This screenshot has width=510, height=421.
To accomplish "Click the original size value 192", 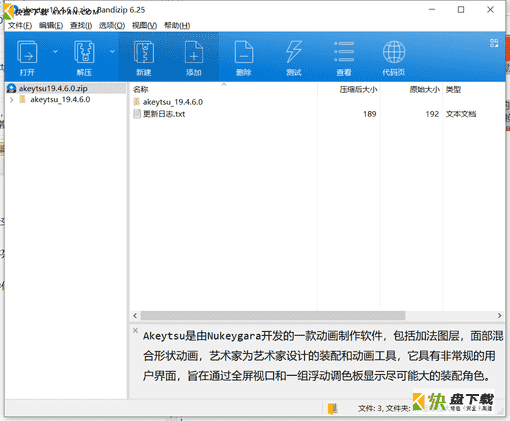I will [x=432, y=114].
